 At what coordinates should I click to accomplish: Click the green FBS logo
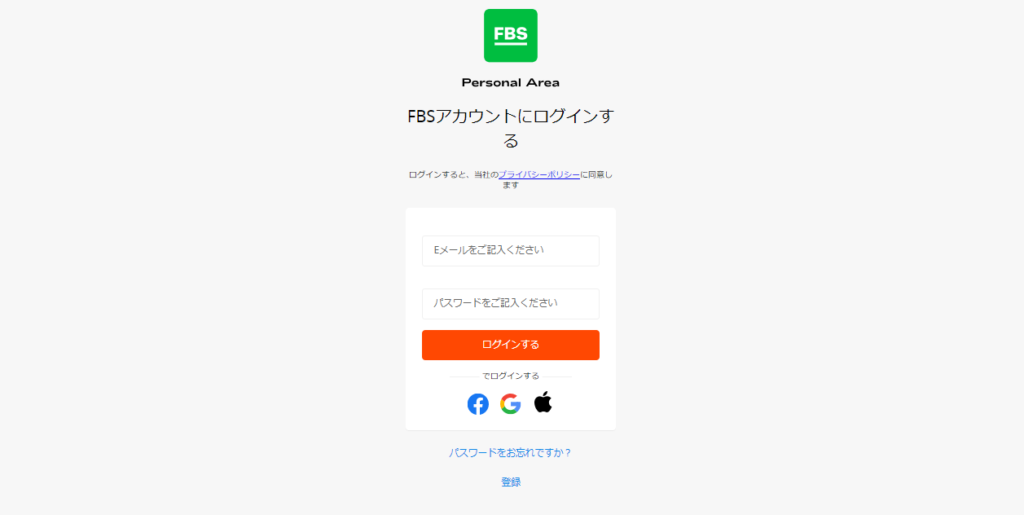(511, 35)
